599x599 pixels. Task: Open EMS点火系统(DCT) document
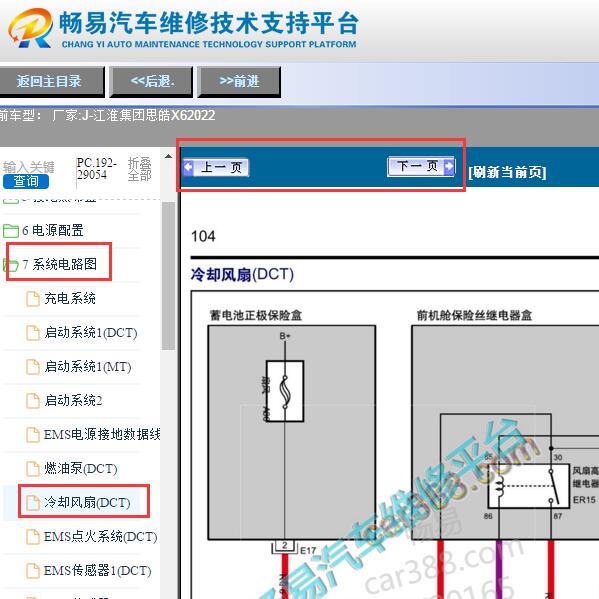pos(100,536)
